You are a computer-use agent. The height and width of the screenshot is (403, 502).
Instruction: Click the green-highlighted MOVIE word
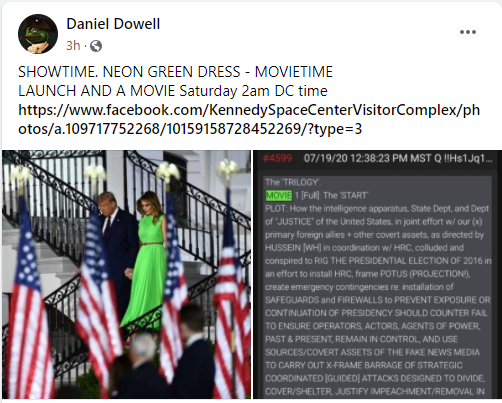tap(279, 195)
